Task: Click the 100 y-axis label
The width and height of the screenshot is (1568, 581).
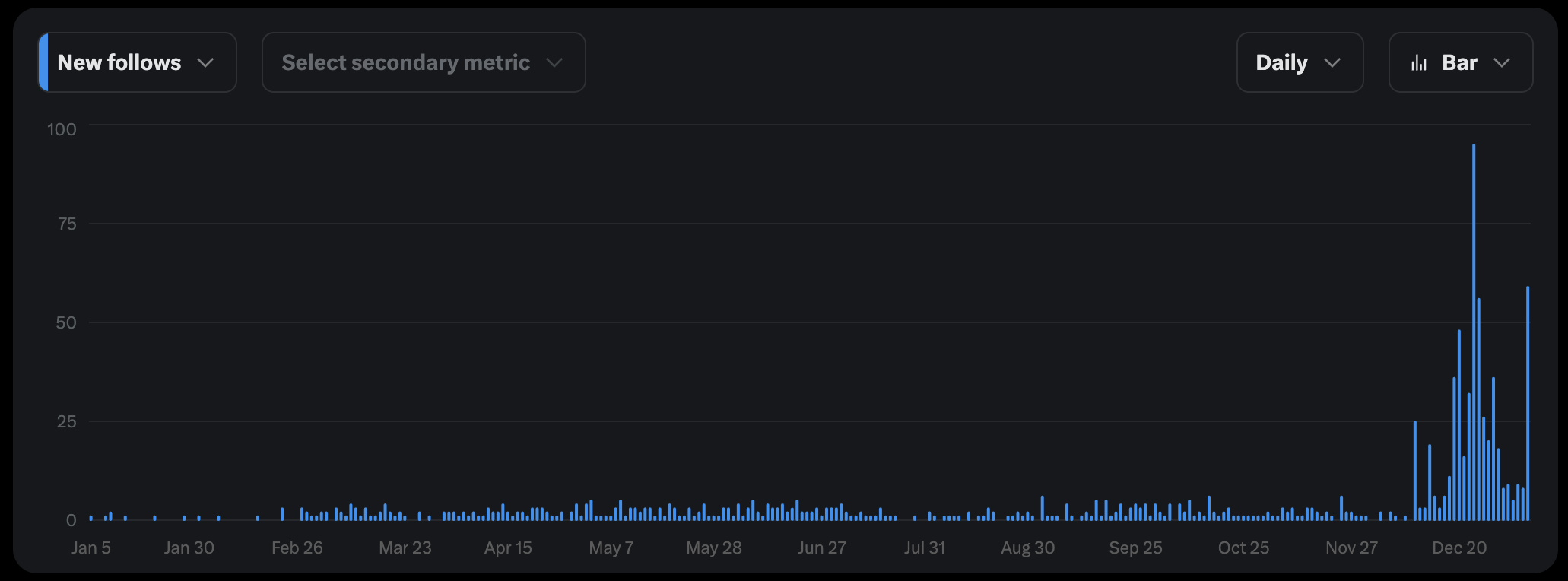Action: pyautogui.click(x=62, y=129)
